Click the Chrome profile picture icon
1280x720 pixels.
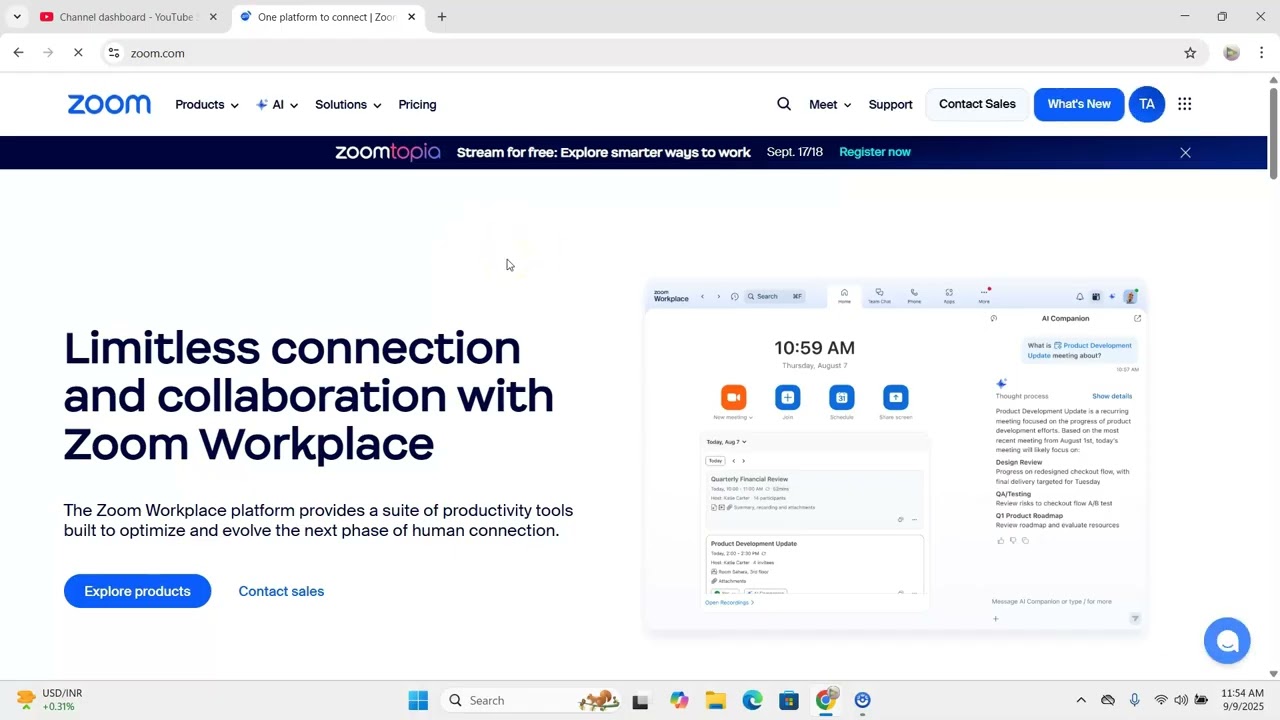(1232, 53)
